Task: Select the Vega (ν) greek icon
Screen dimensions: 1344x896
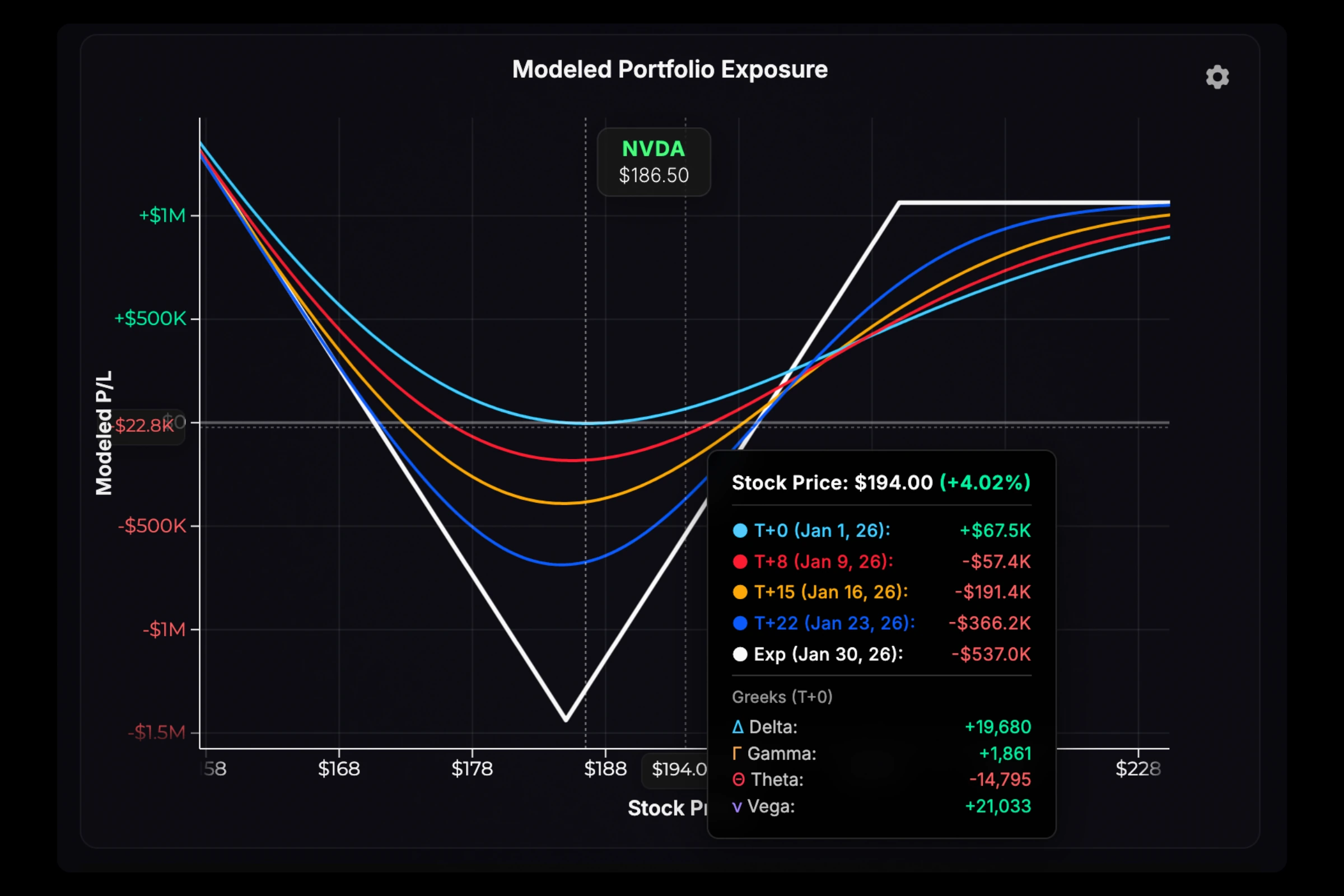Action: click(x=737, y=806)
